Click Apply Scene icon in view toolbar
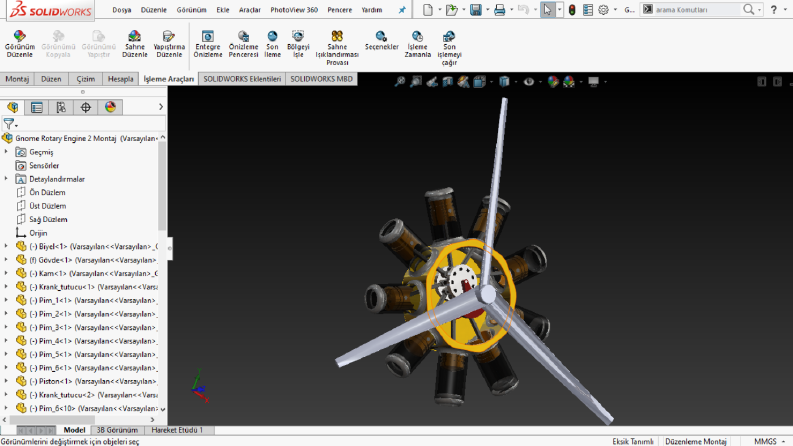Image resolution: width=793 pixels, height=446 pixels. tap(569, 81)
